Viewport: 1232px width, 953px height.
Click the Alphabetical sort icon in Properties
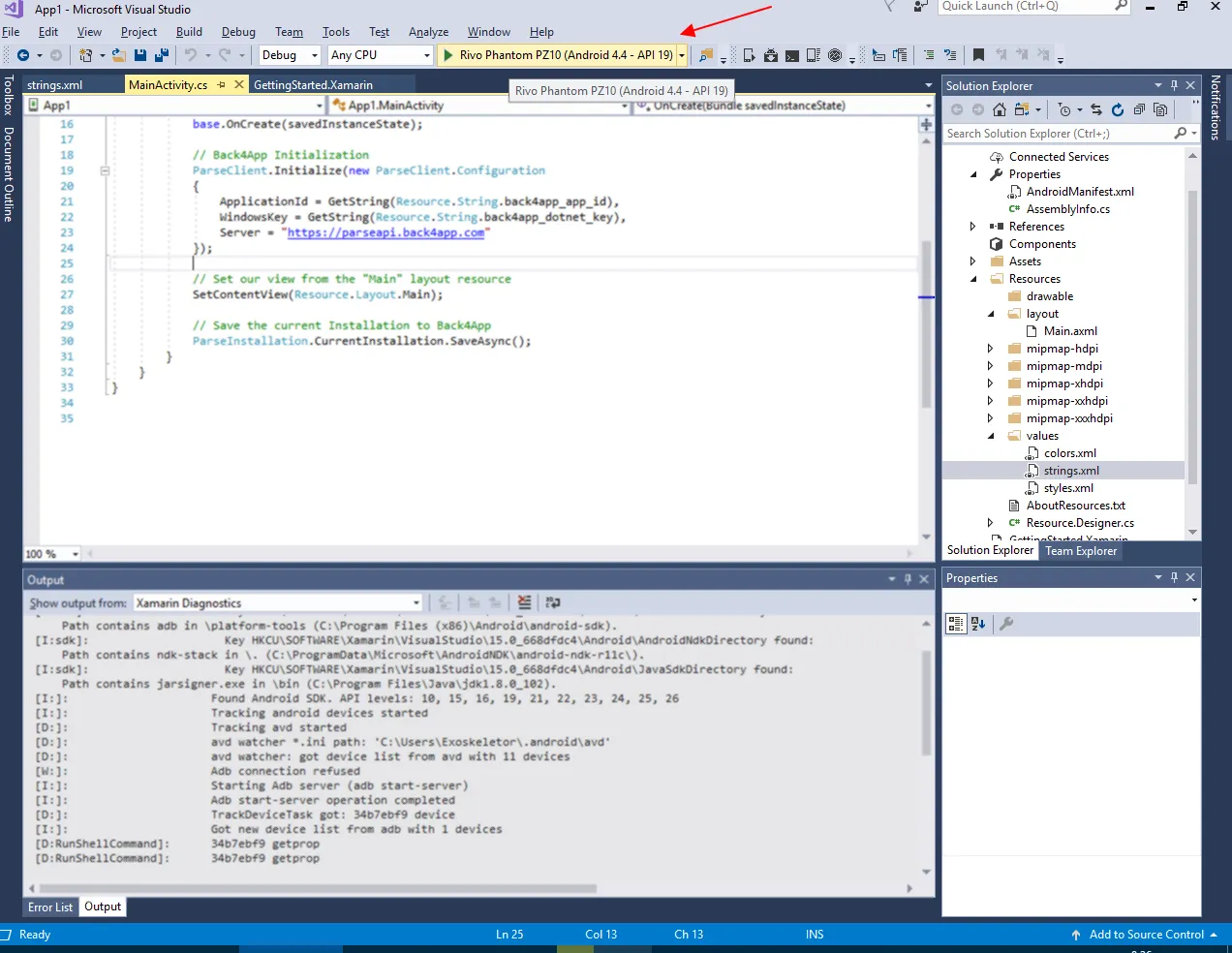click(x=978, y=624)
